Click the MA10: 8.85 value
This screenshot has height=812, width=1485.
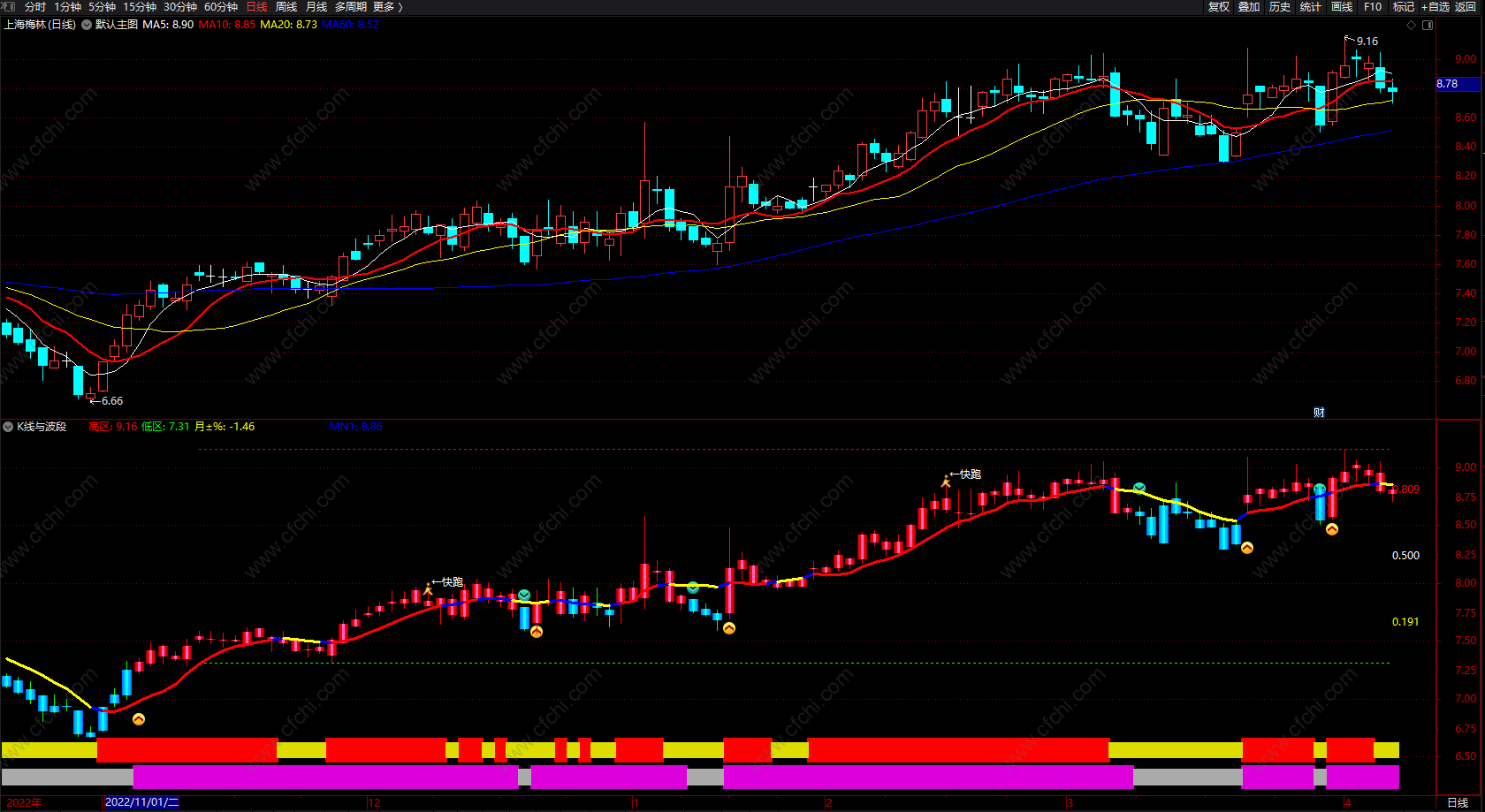coord(227,25)
